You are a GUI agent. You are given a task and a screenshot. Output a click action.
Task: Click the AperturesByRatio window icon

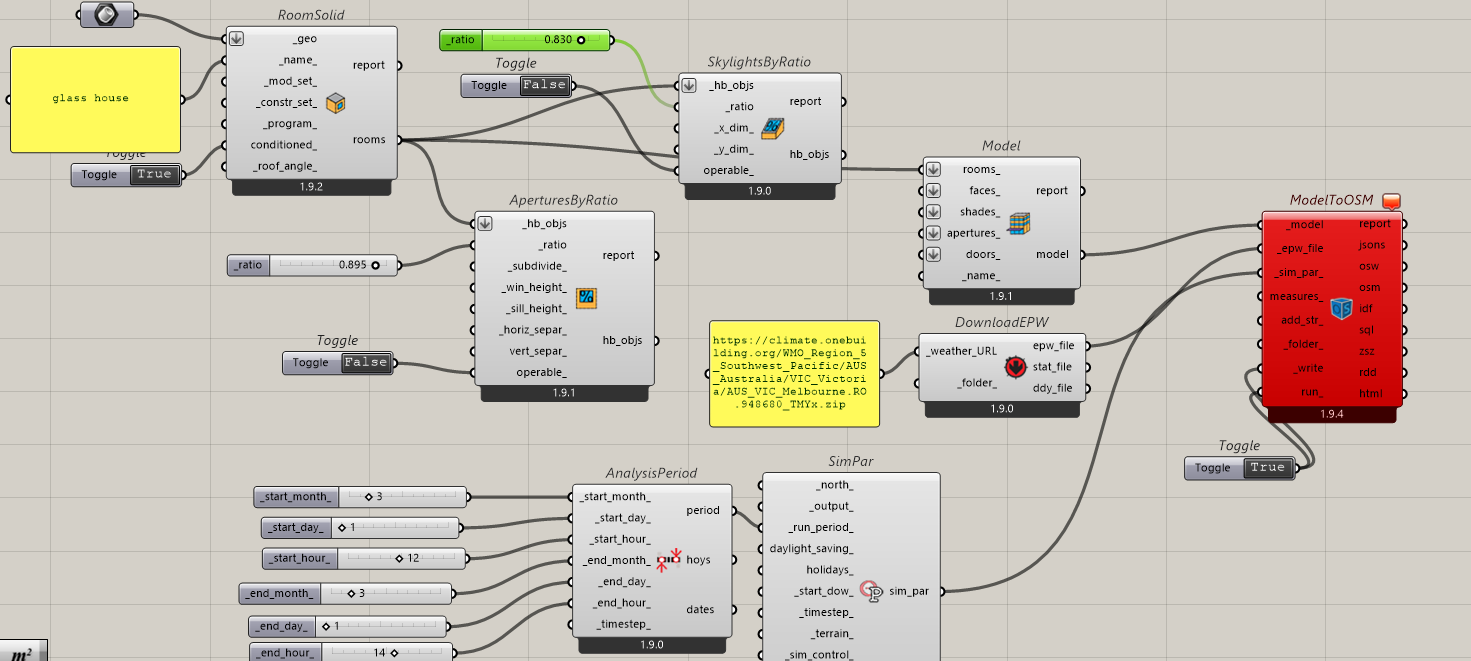coord(587,296)
